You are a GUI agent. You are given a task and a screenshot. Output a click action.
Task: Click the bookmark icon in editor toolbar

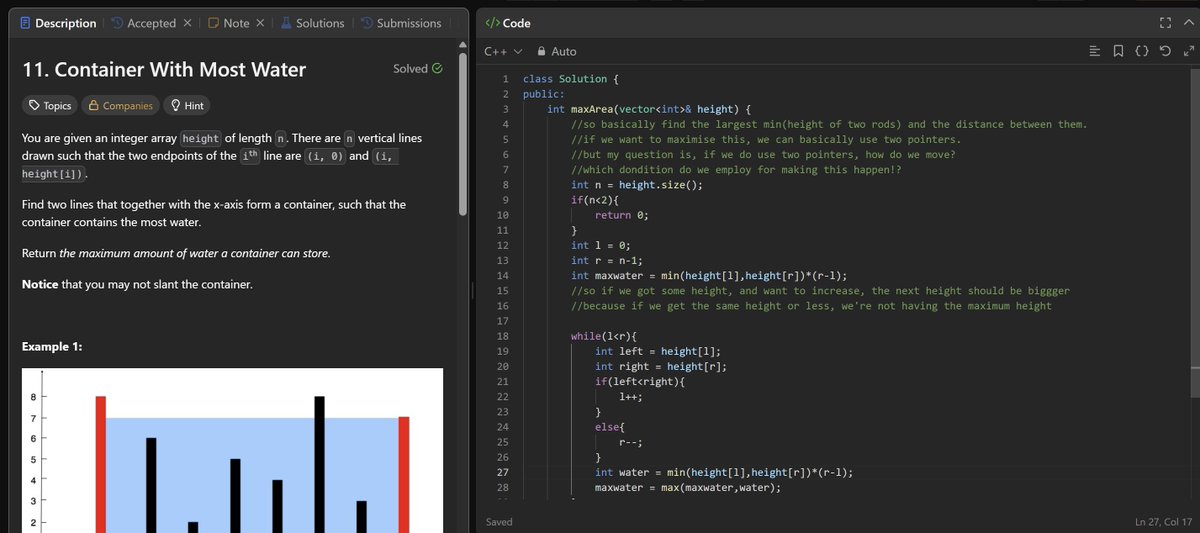coord(1118,51)
